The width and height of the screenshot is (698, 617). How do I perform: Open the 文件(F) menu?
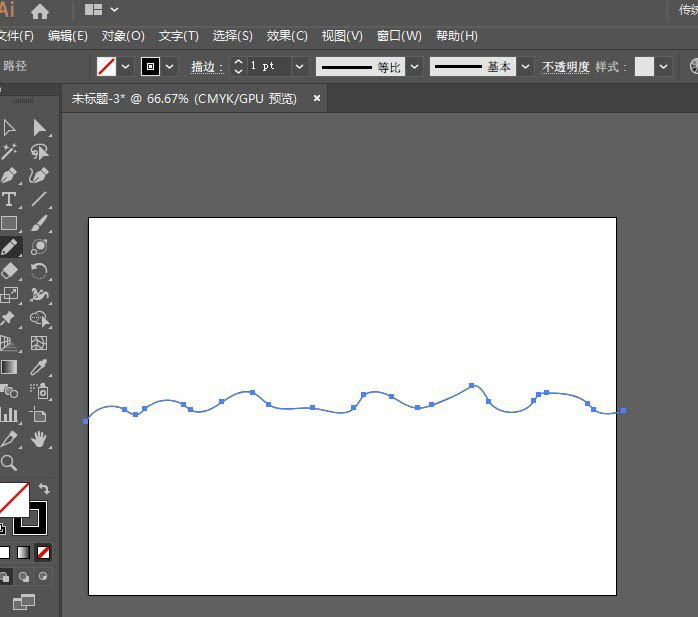[16, 36]
